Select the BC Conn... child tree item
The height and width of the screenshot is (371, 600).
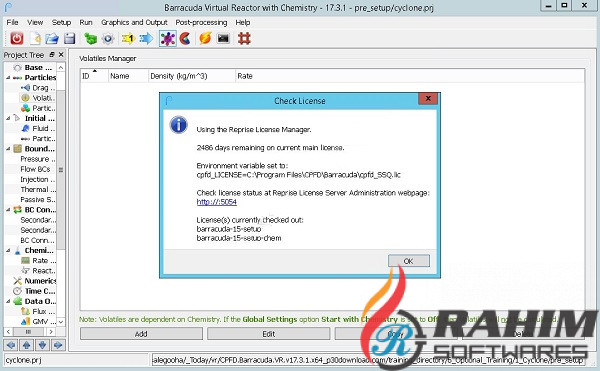38,241
